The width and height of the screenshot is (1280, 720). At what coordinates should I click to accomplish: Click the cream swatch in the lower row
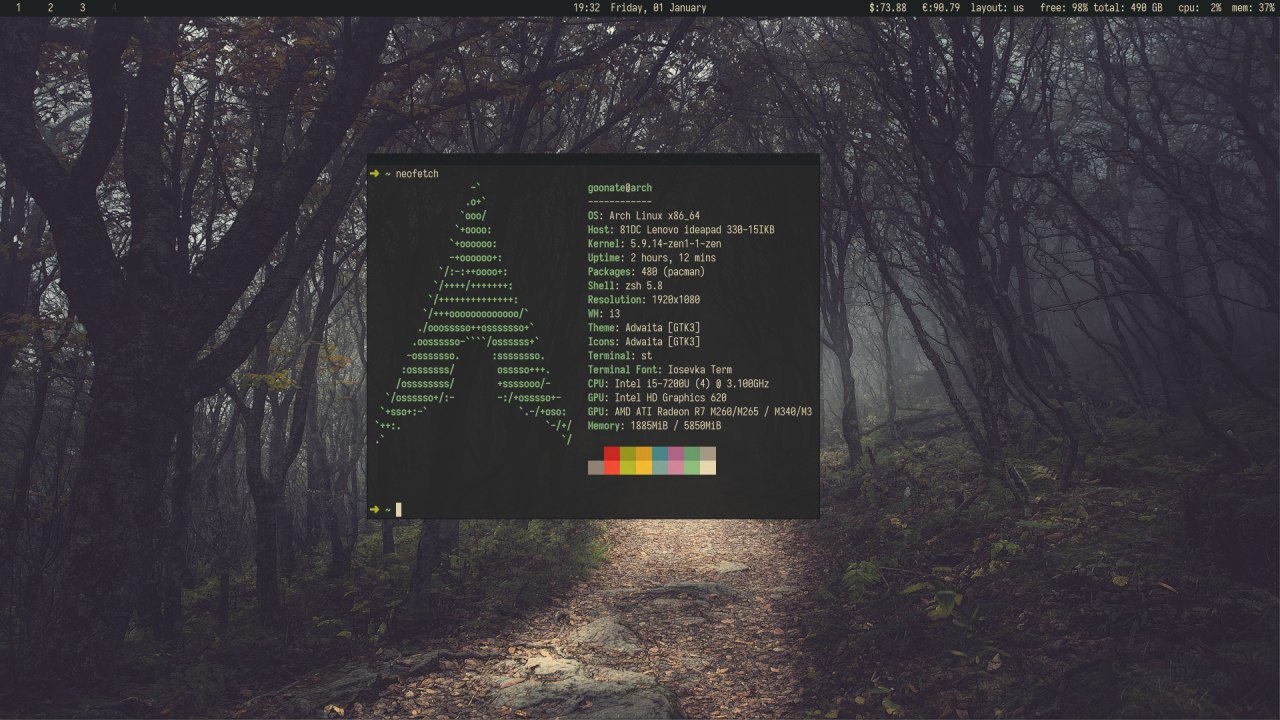(x=708, y=467)
